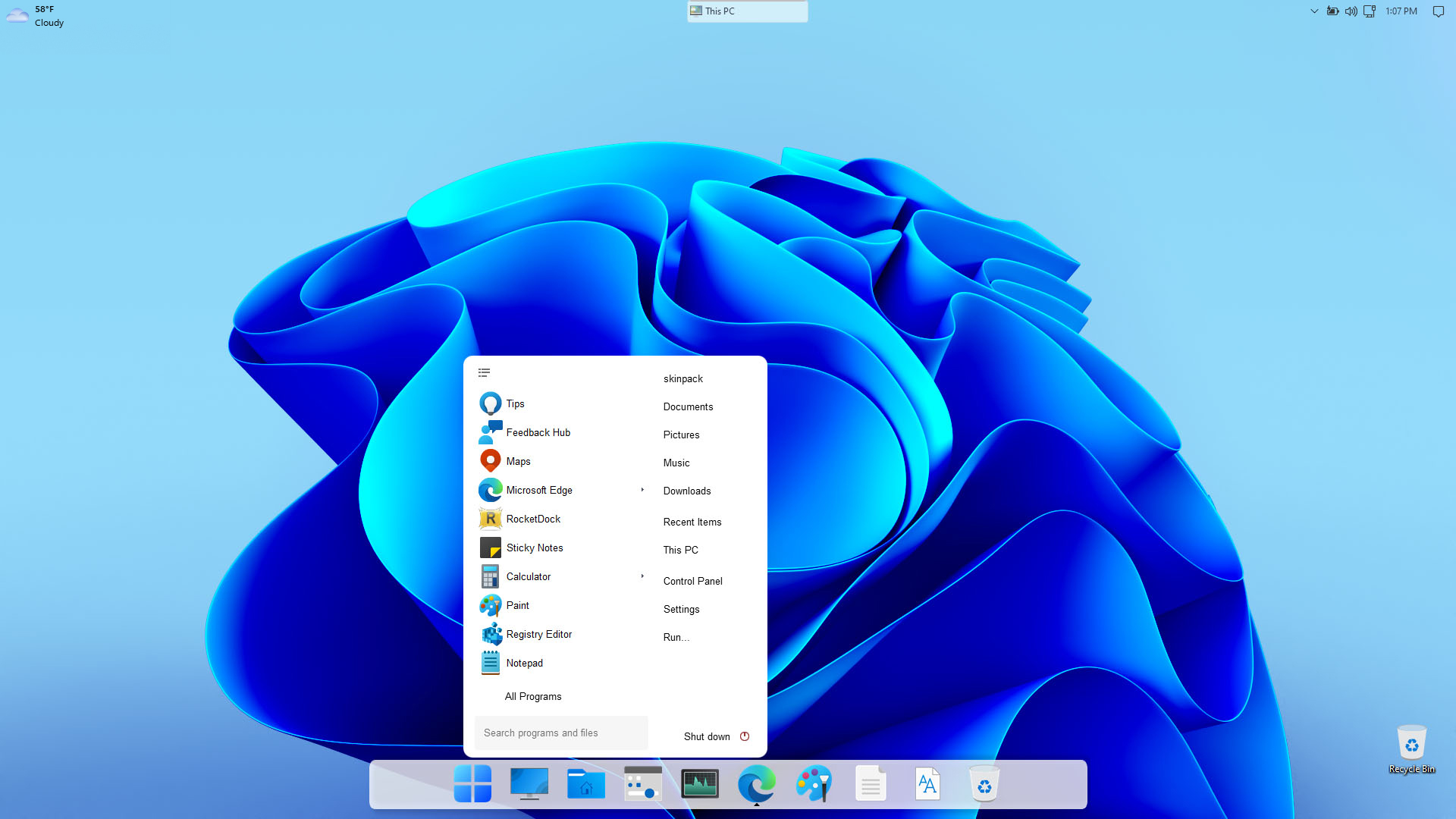Select Registry Editor in start menu
This screenshot has height=819, width=1456.
538,634
